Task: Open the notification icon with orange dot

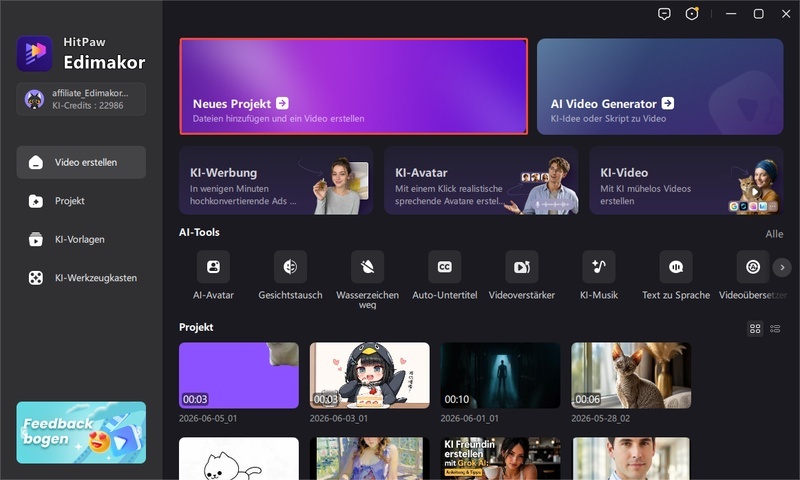Action: click(692, 14)
